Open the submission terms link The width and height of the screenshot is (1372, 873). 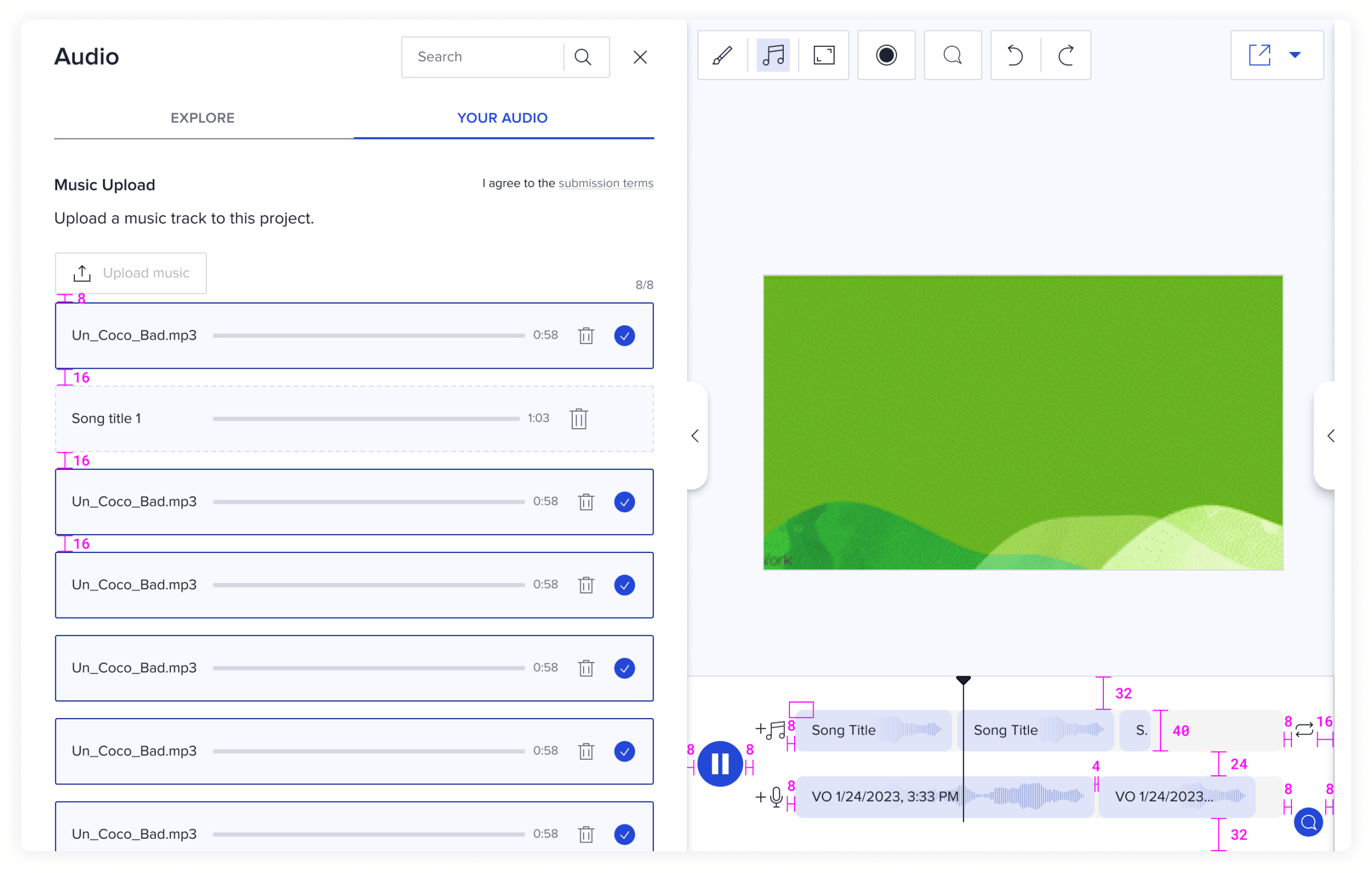[x=606, y=184]
